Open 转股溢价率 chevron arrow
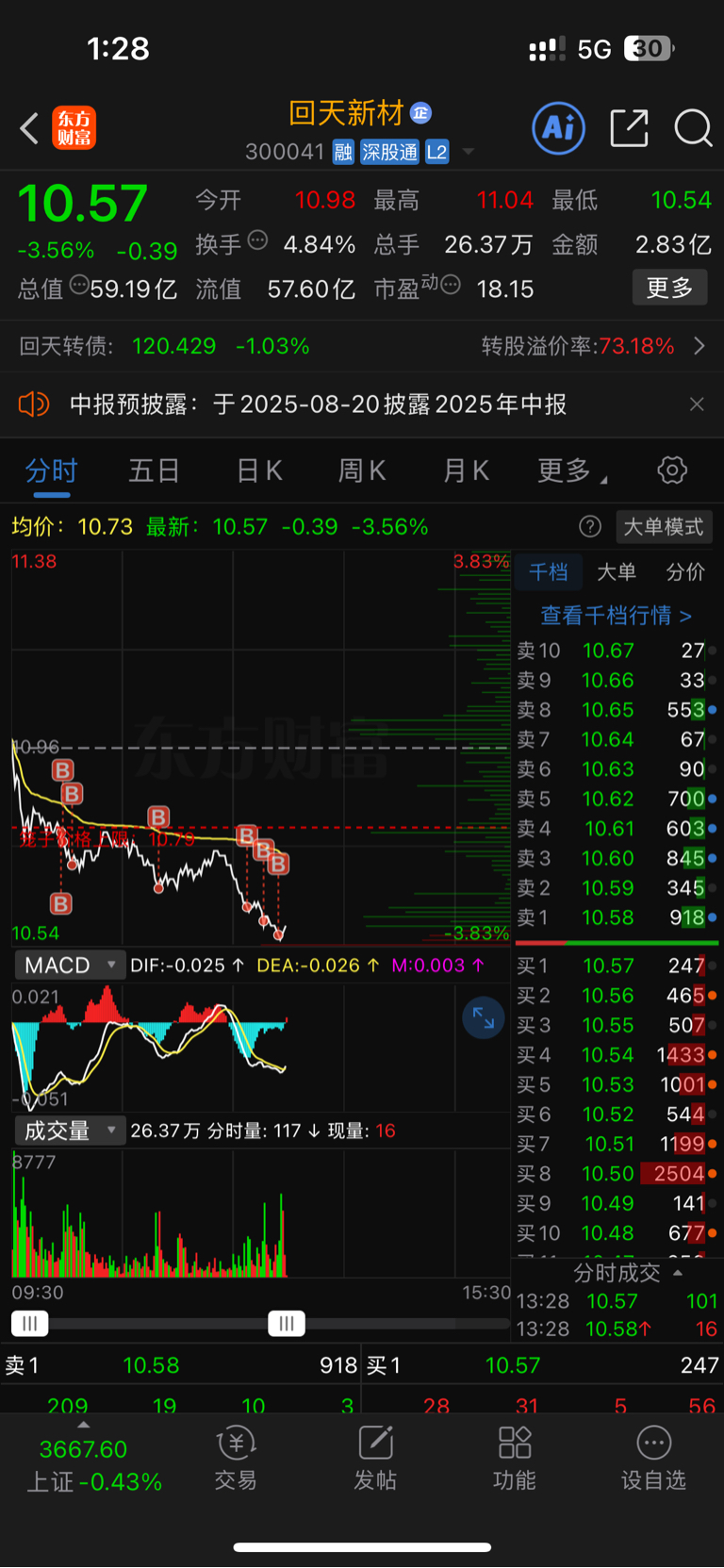724x1568 pixels. point(699,346)
